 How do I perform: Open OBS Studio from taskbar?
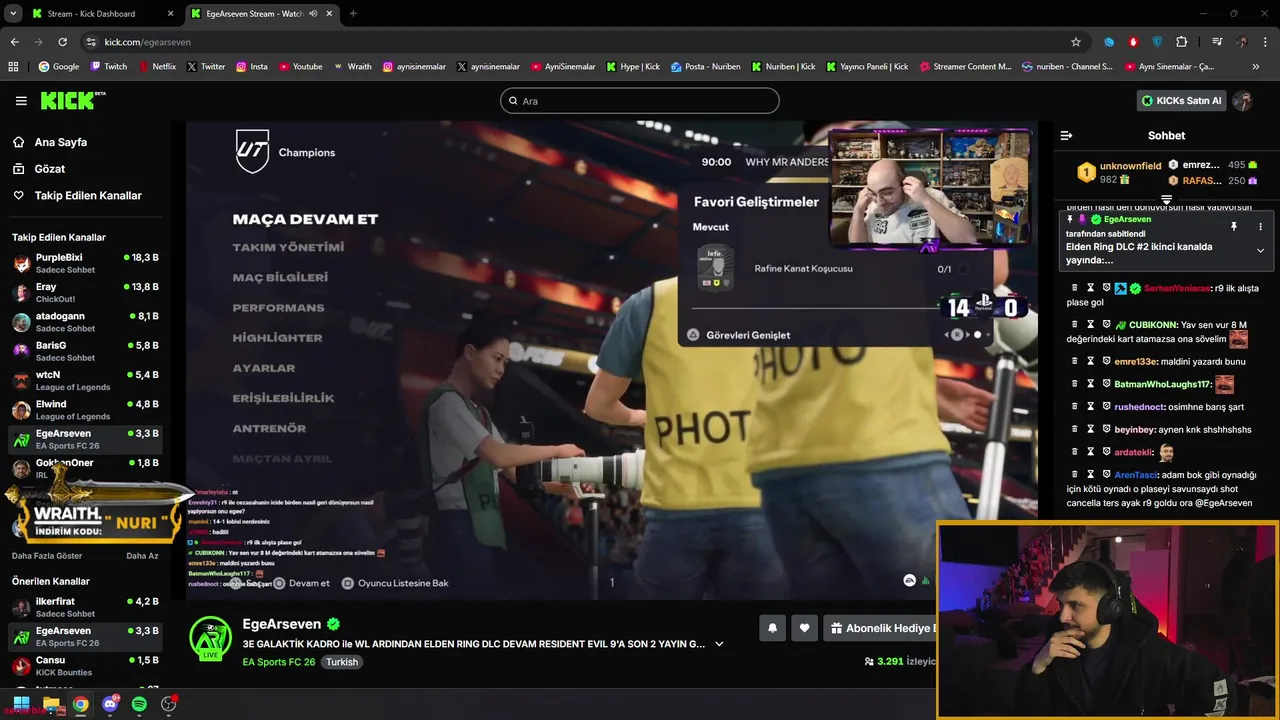tap(168, 704)
